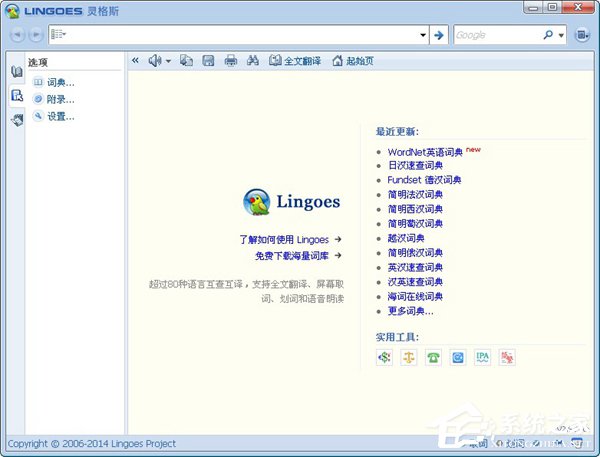
Task: Click the binoculars find icon
Action: pyautogui.click(x=253, y=61)
